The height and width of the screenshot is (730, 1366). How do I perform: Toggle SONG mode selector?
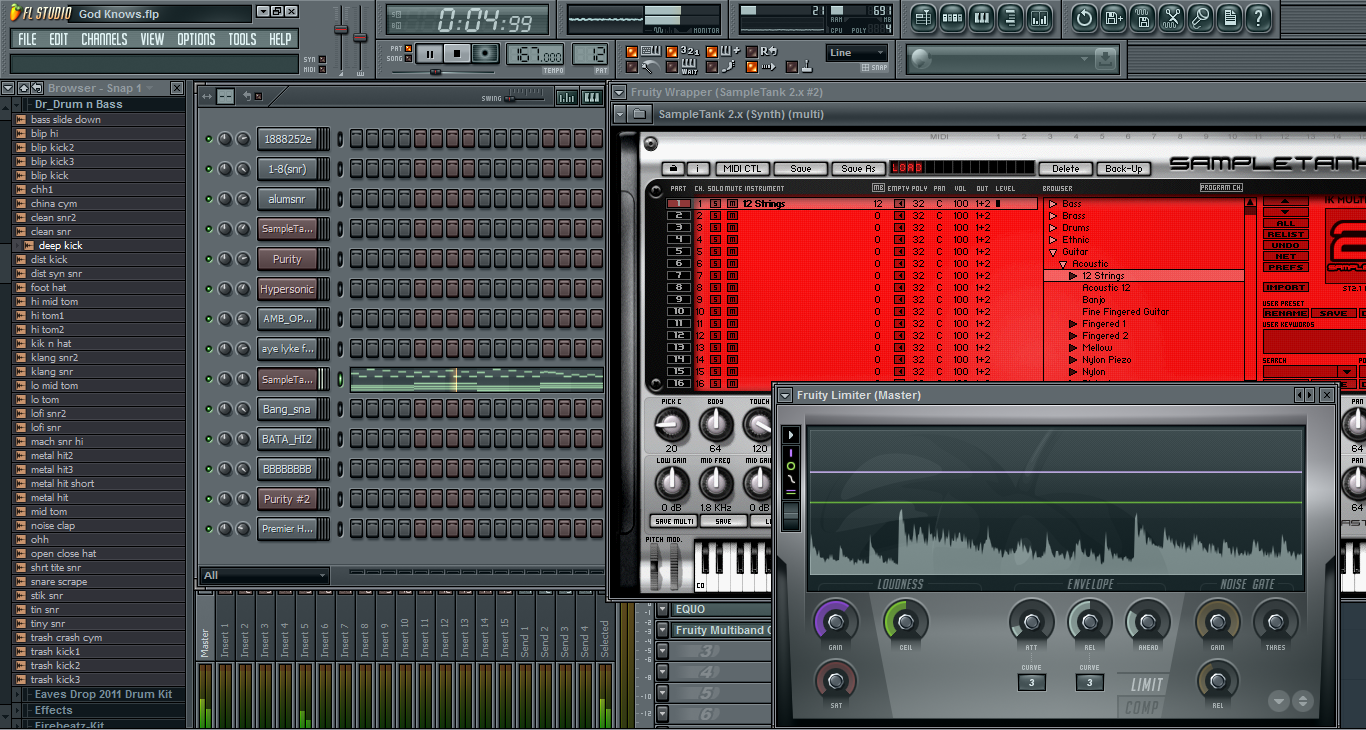[408, 58]
